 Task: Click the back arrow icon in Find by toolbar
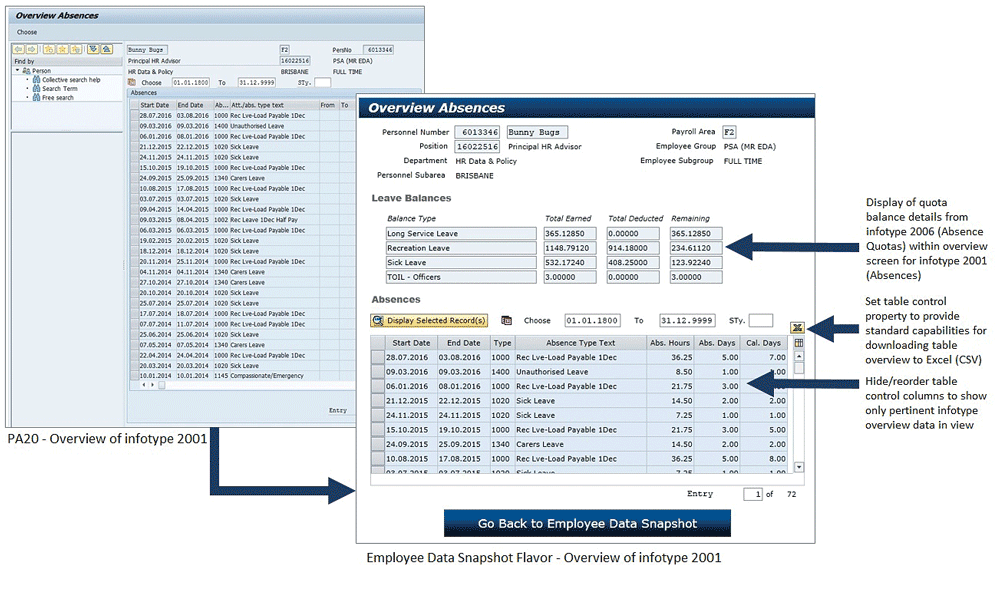click(18, 49)
